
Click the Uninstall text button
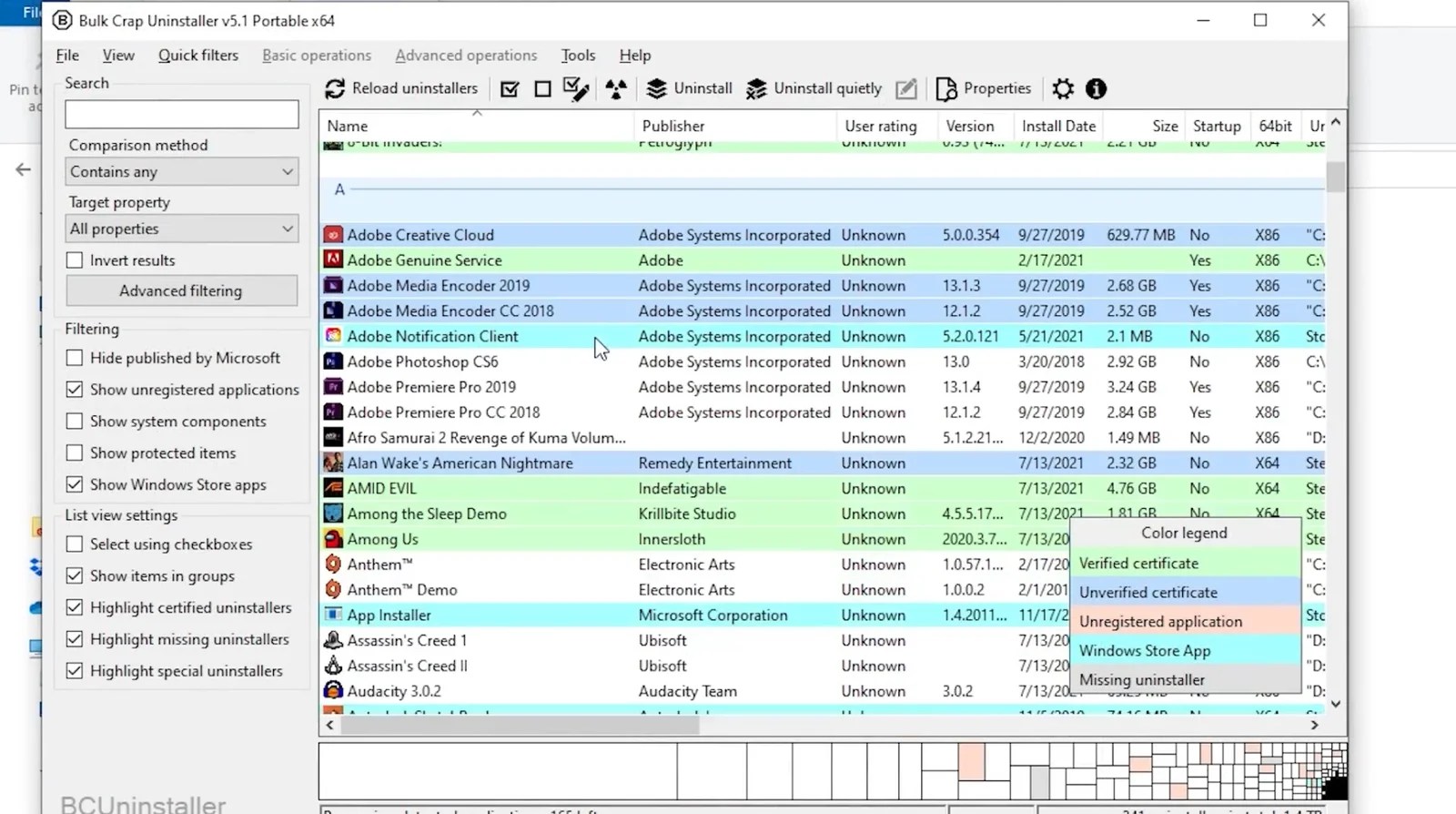703,88
